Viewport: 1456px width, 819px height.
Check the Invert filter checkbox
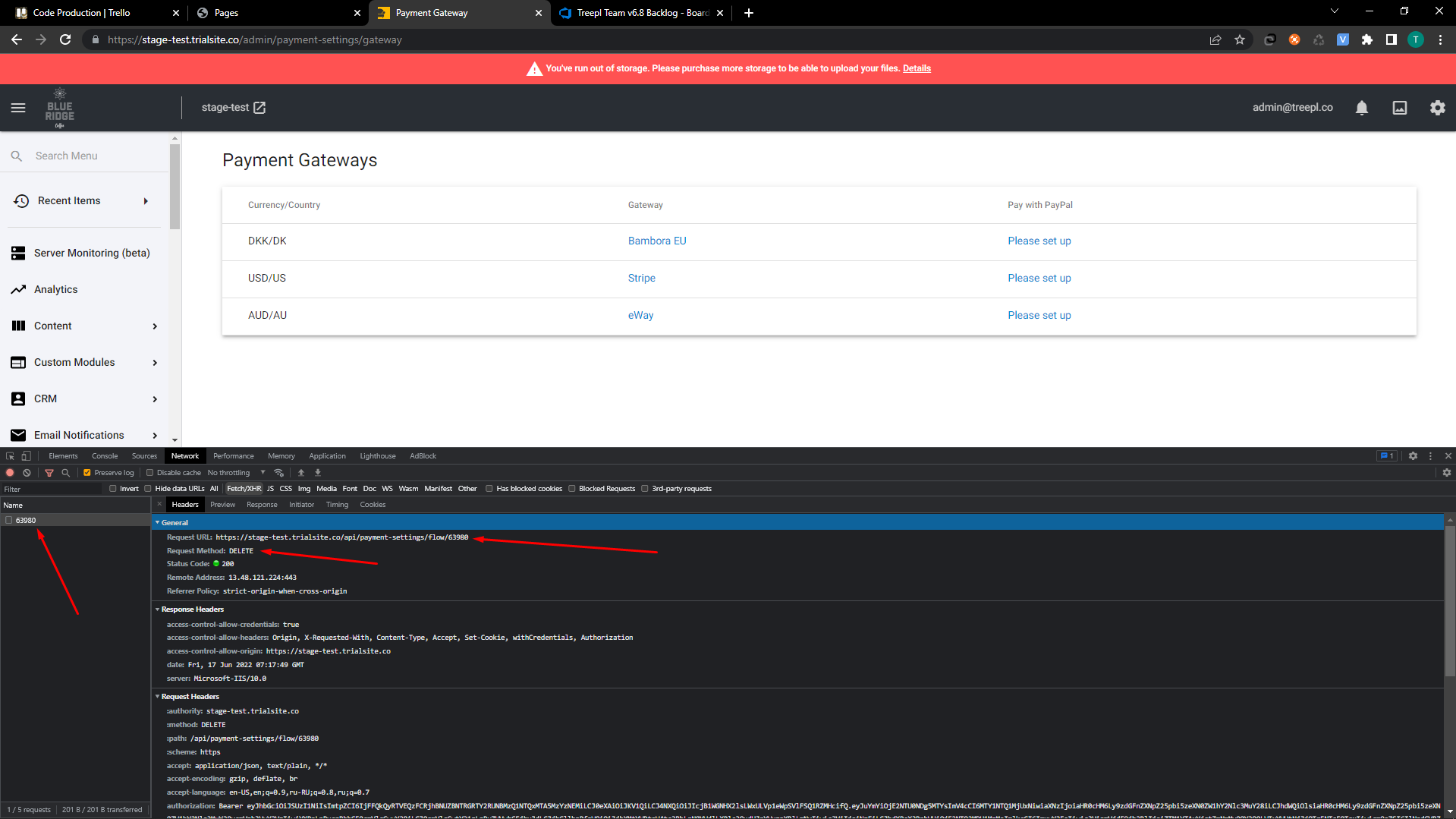click(113, 489)
